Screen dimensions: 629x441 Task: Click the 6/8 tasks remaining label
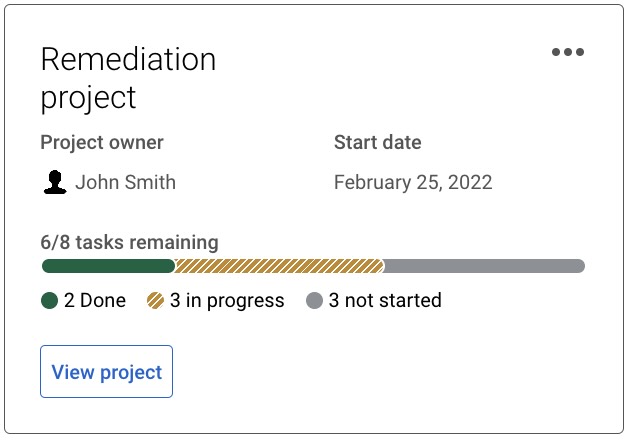pyautogui.click(x=129, y=242)
